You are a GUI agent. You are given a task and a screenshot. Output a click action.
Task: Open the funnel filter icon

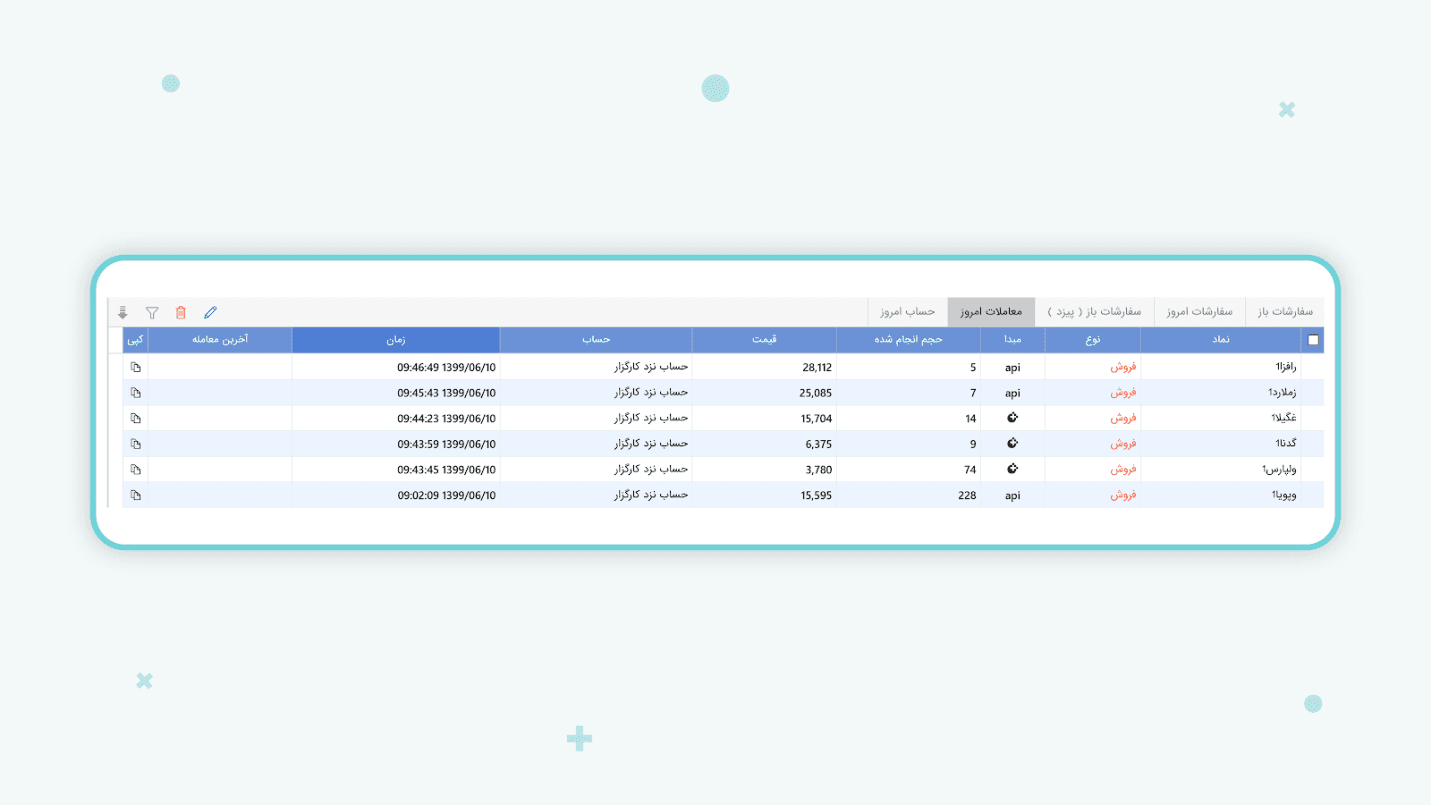152,313
